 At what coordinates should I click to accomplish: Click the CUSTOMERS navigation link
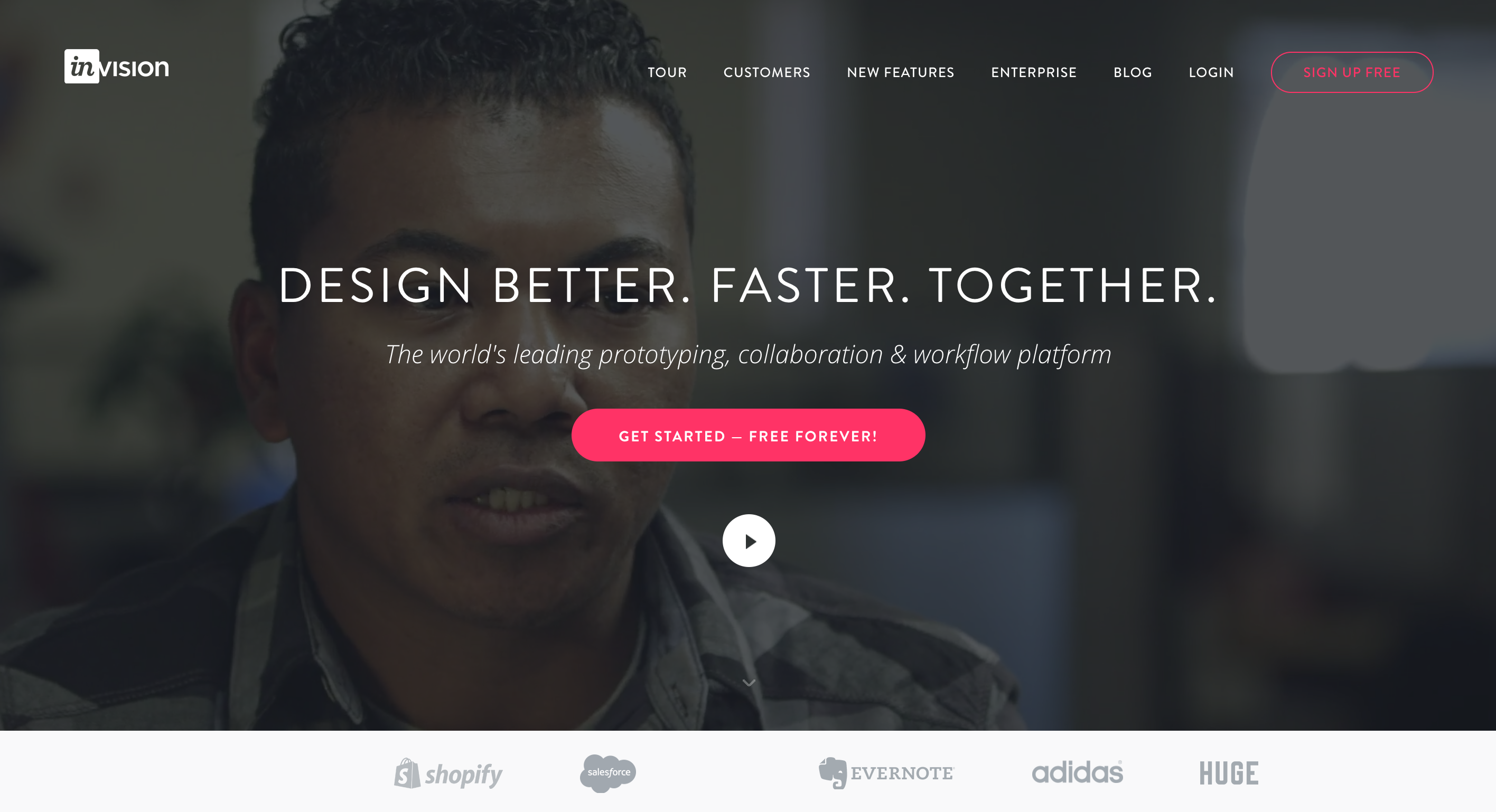(767, 72)
